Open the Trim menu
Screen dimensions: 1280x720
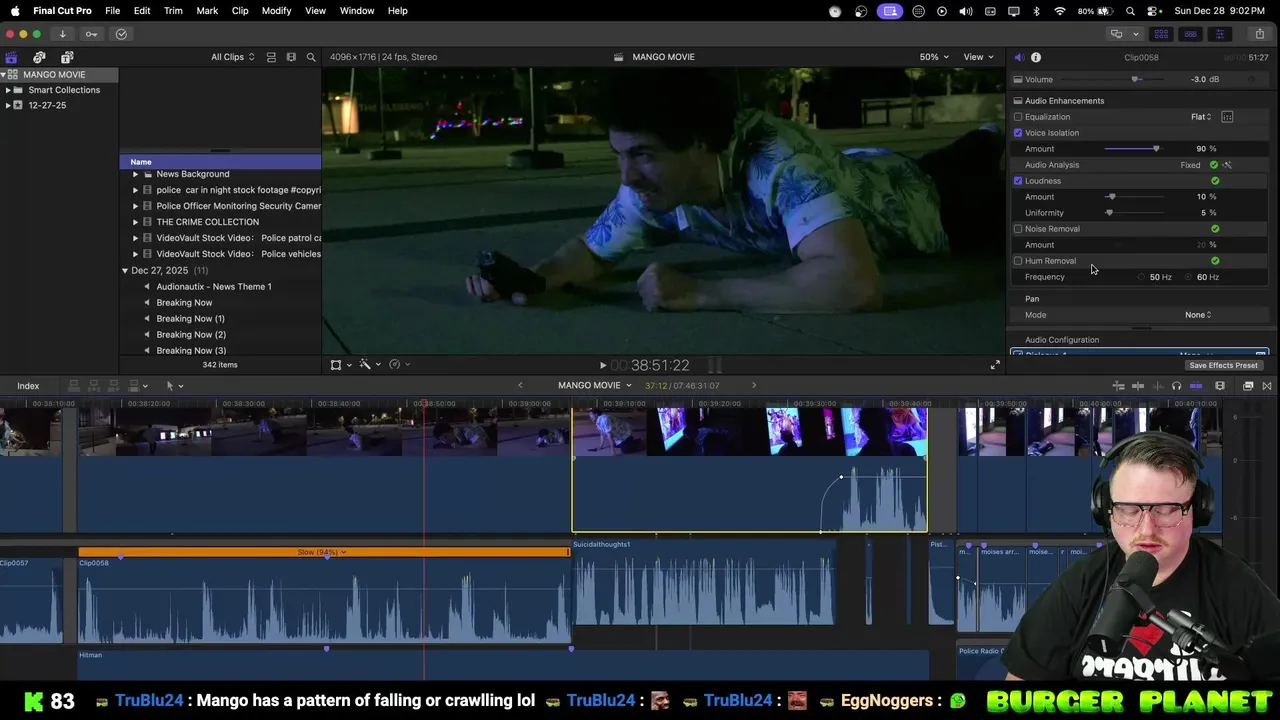(x=173, y=11)
